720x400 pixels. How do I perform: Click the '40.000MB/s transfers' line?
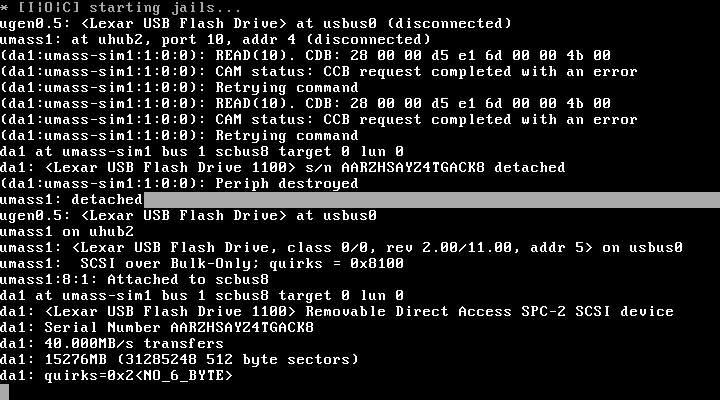(x=112, y=343)
